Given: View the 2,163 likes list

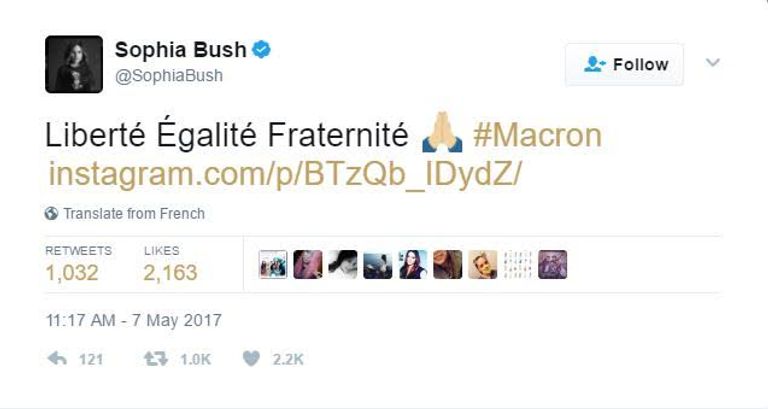Looking at the screenshot, I should click(x=170, y=272).
